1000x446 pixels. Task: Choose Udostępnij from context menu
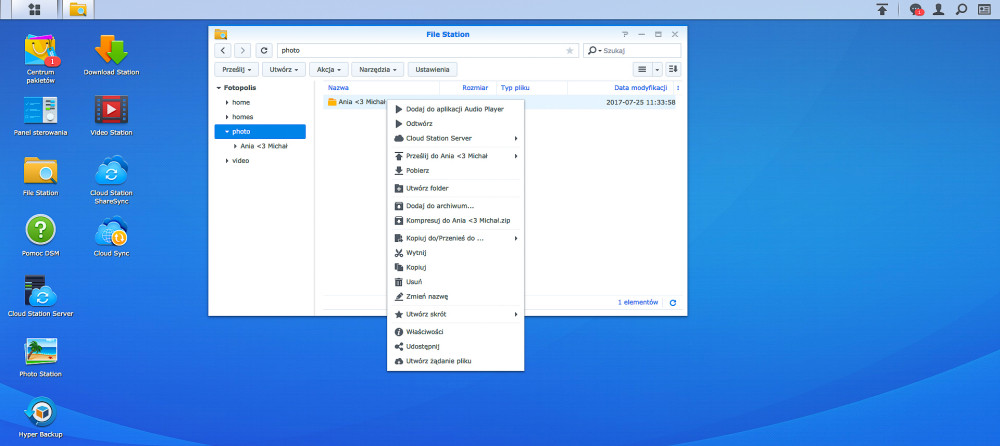point(455,346)
